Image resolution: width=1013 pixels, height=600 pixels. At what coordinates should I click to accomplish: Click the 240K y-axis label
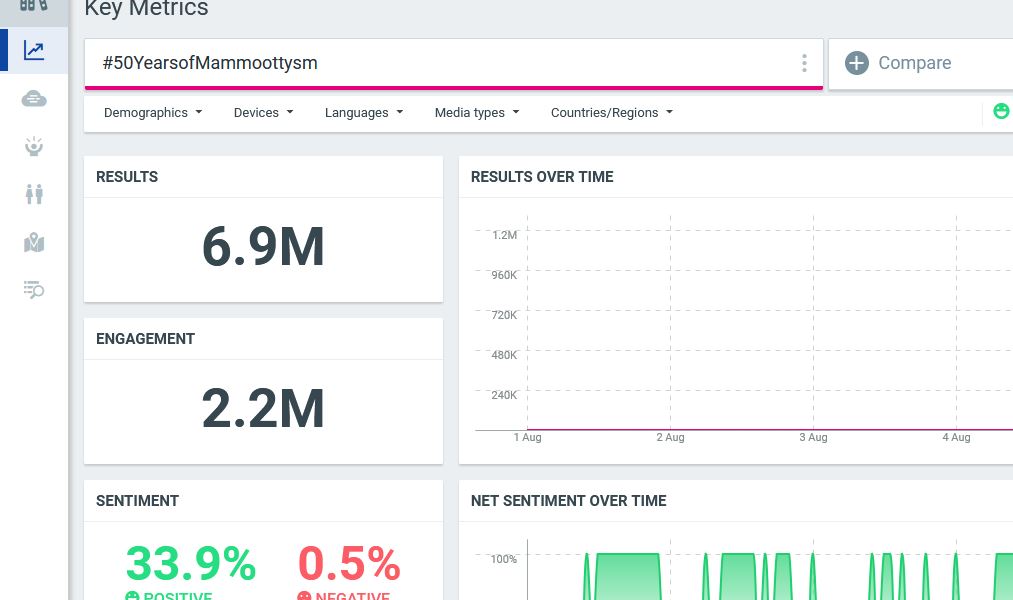click(504, 395)
